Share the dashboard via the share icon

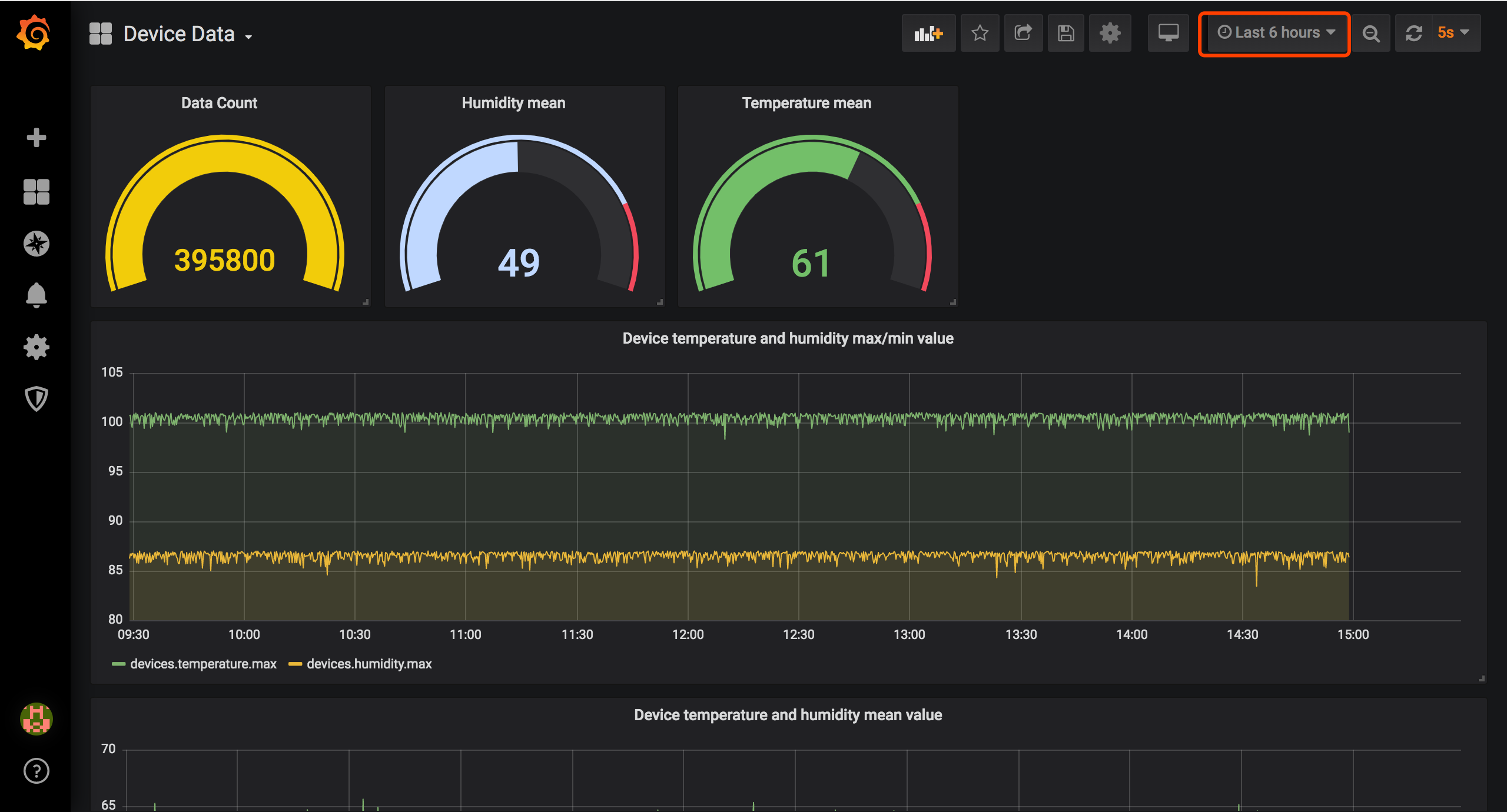(x=1023, y=33)
